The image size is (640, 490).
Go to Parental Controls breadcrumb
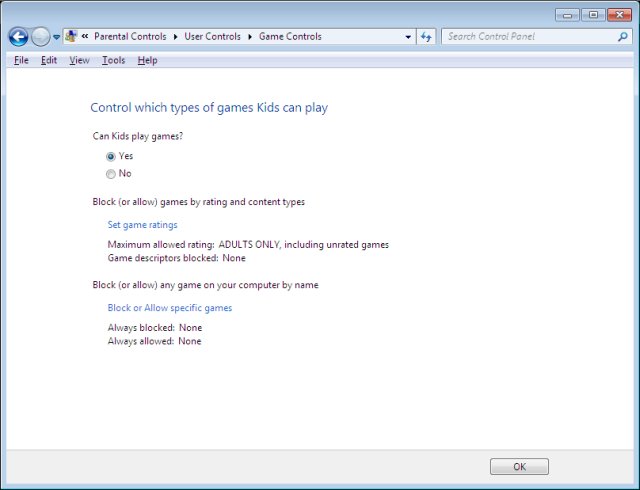[x=130, y=36]
